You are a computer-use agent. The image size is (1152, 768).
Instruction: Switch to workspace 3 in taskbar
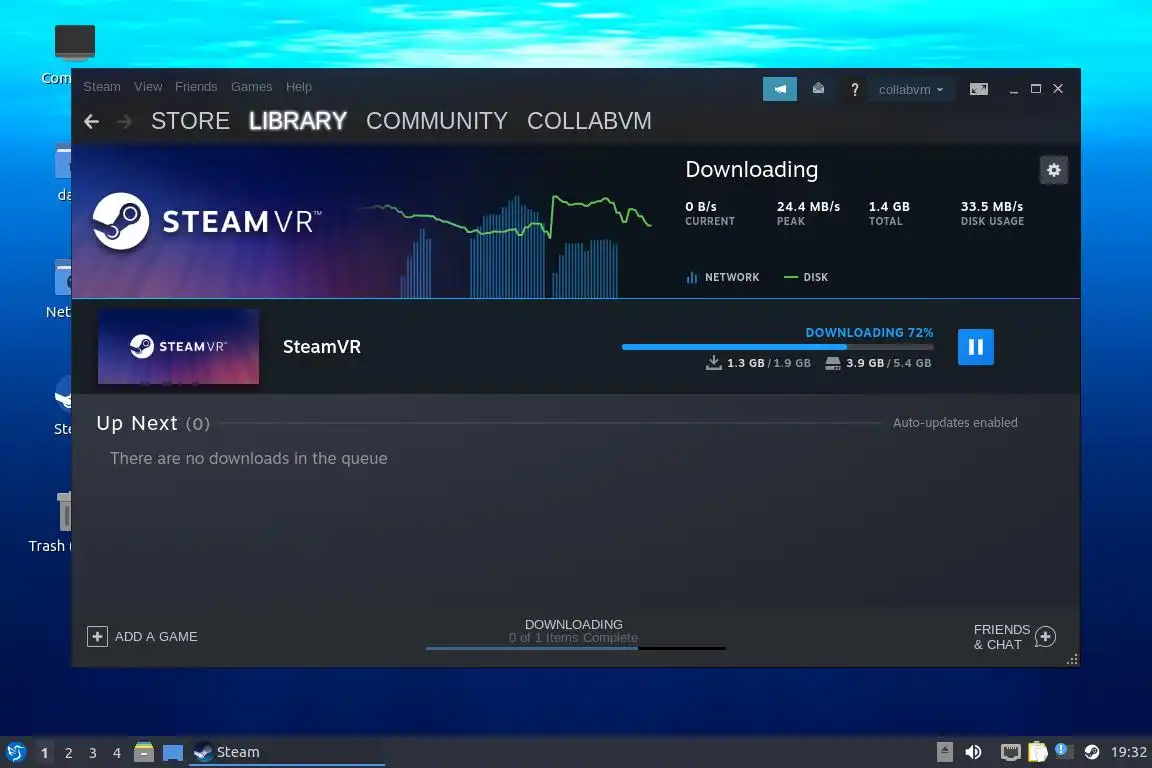(x=93, y=753)
